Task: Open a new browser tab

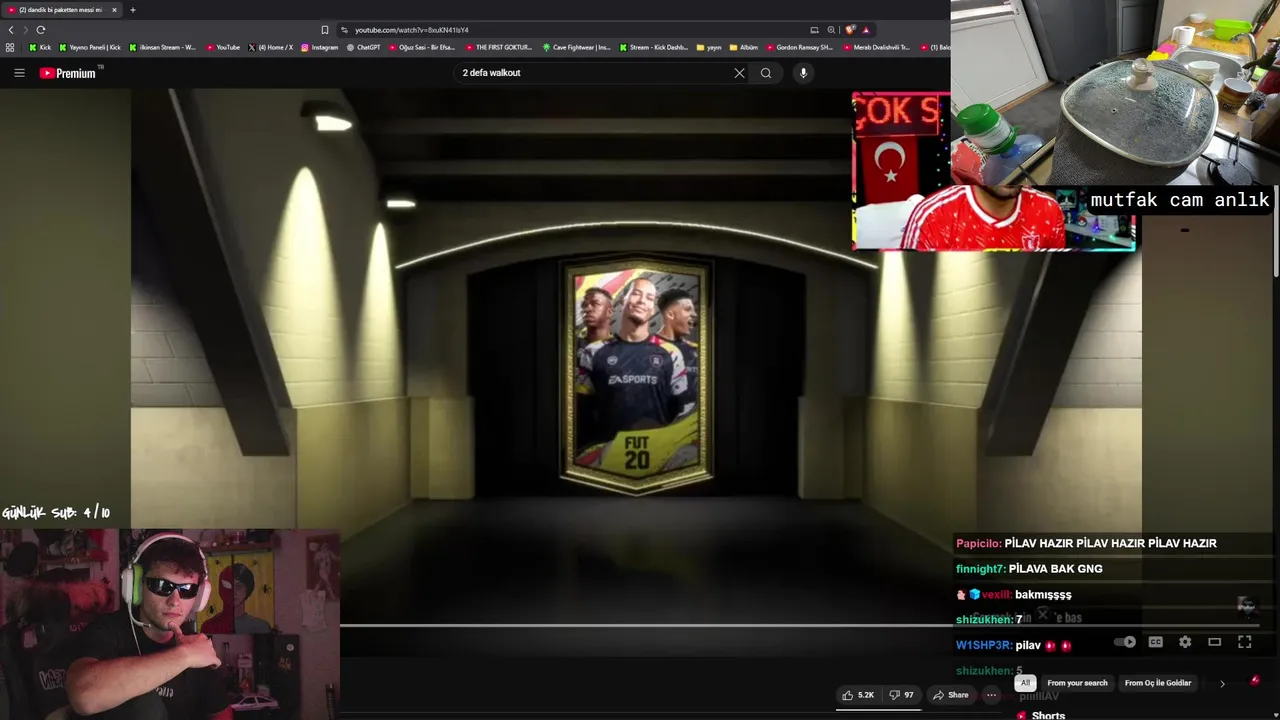Action: [x=133, y=10]
